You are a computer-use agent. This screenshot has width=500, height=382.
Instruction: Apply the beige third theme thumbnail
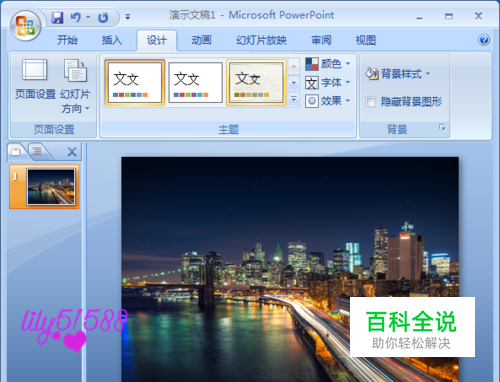[256, 83]
